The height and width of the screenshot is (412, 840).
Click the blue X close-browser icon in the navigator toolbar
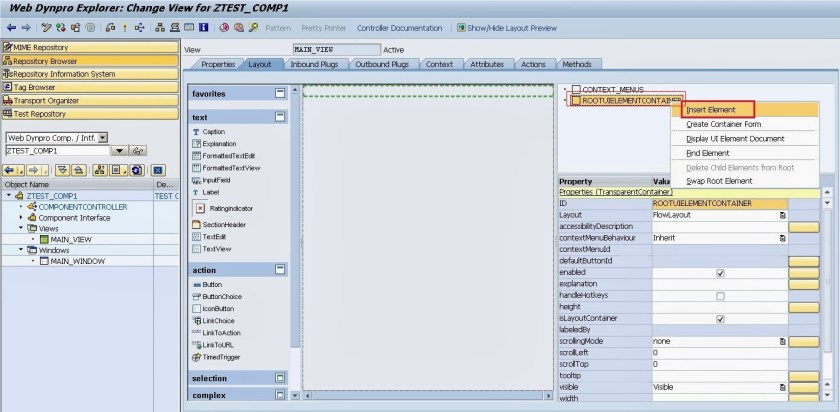[158, 170]
